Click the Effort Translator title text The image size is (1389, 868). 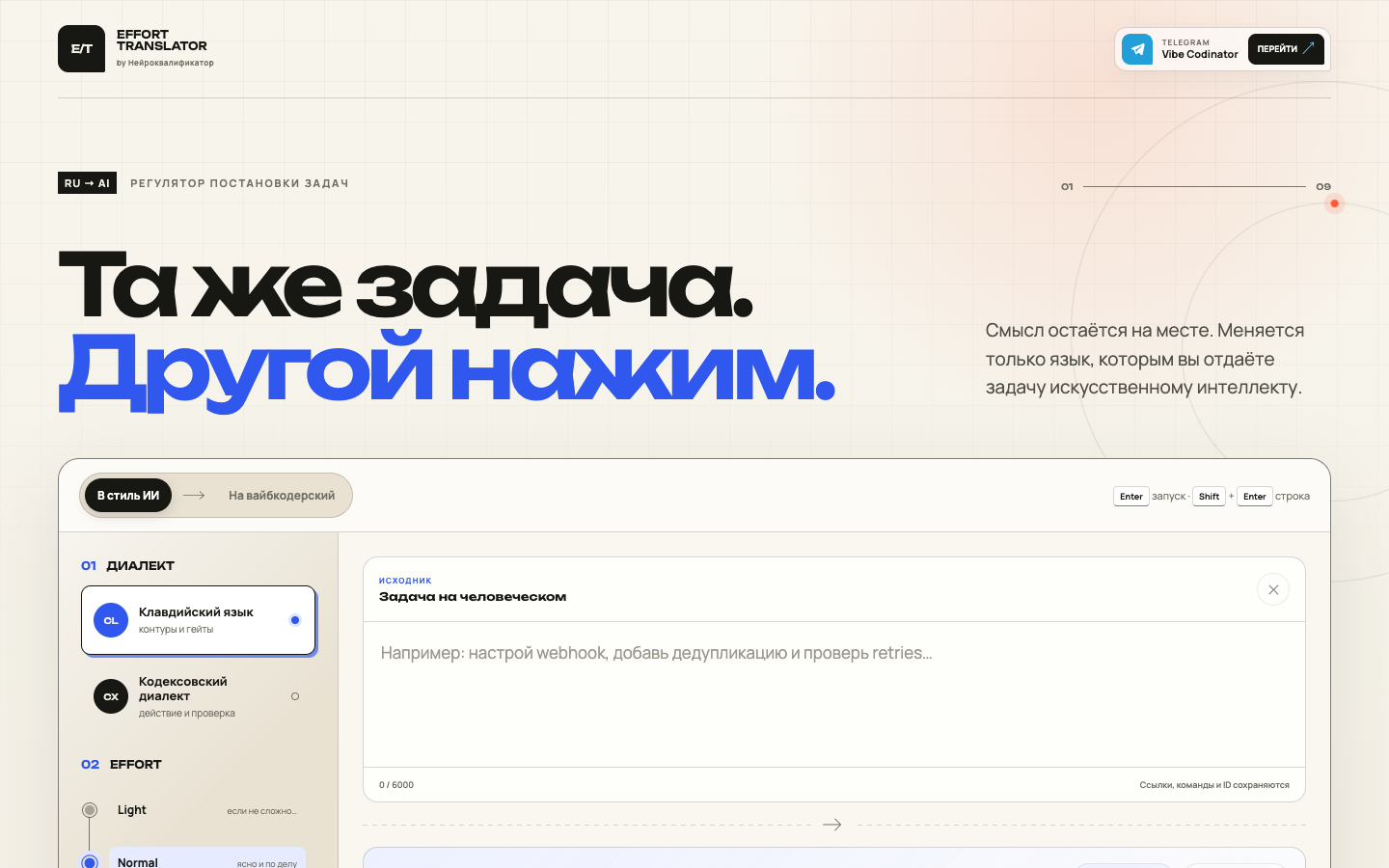click(x=161, y=41)
